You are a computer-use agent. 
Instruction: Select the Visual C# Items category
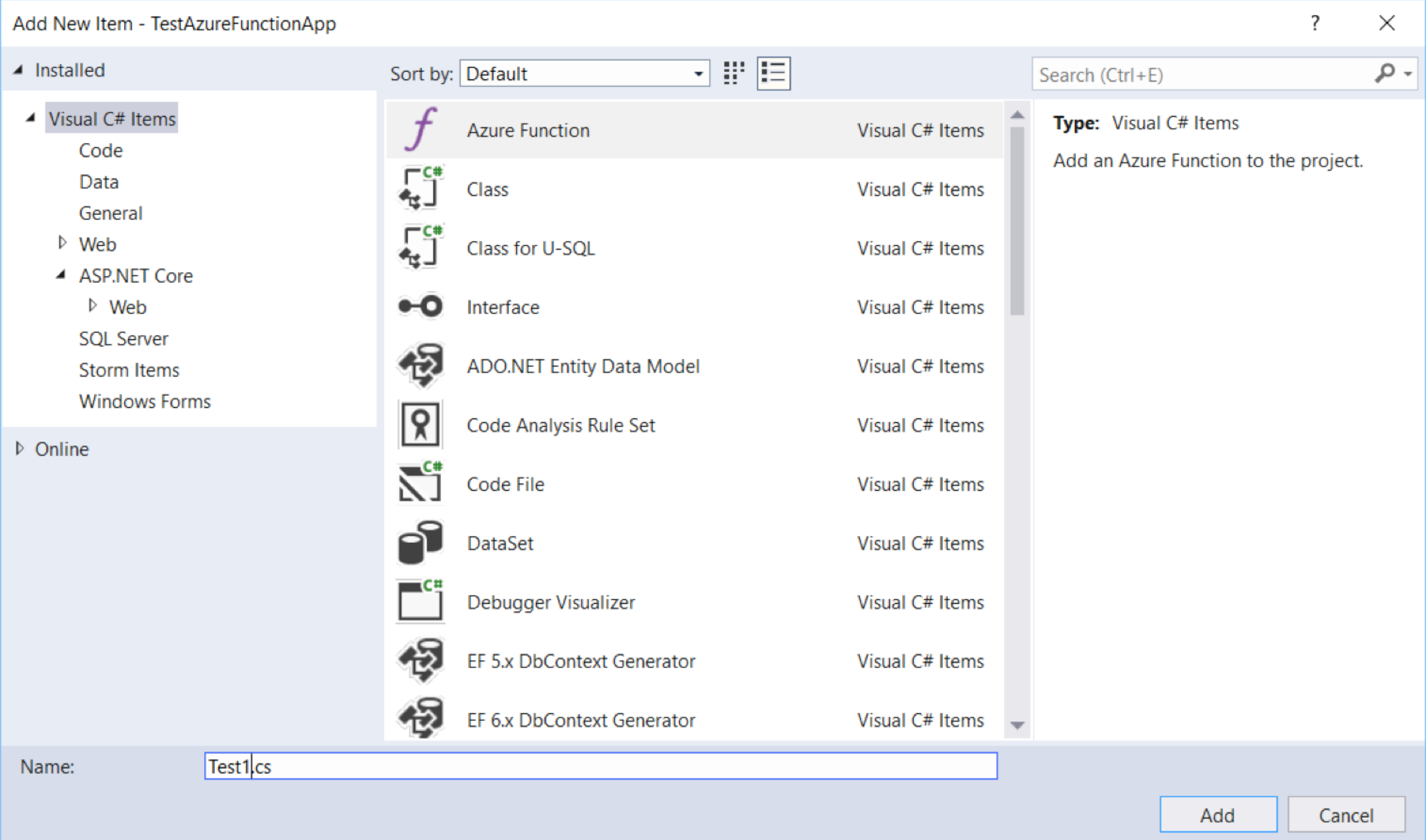[x=112, y=118]
